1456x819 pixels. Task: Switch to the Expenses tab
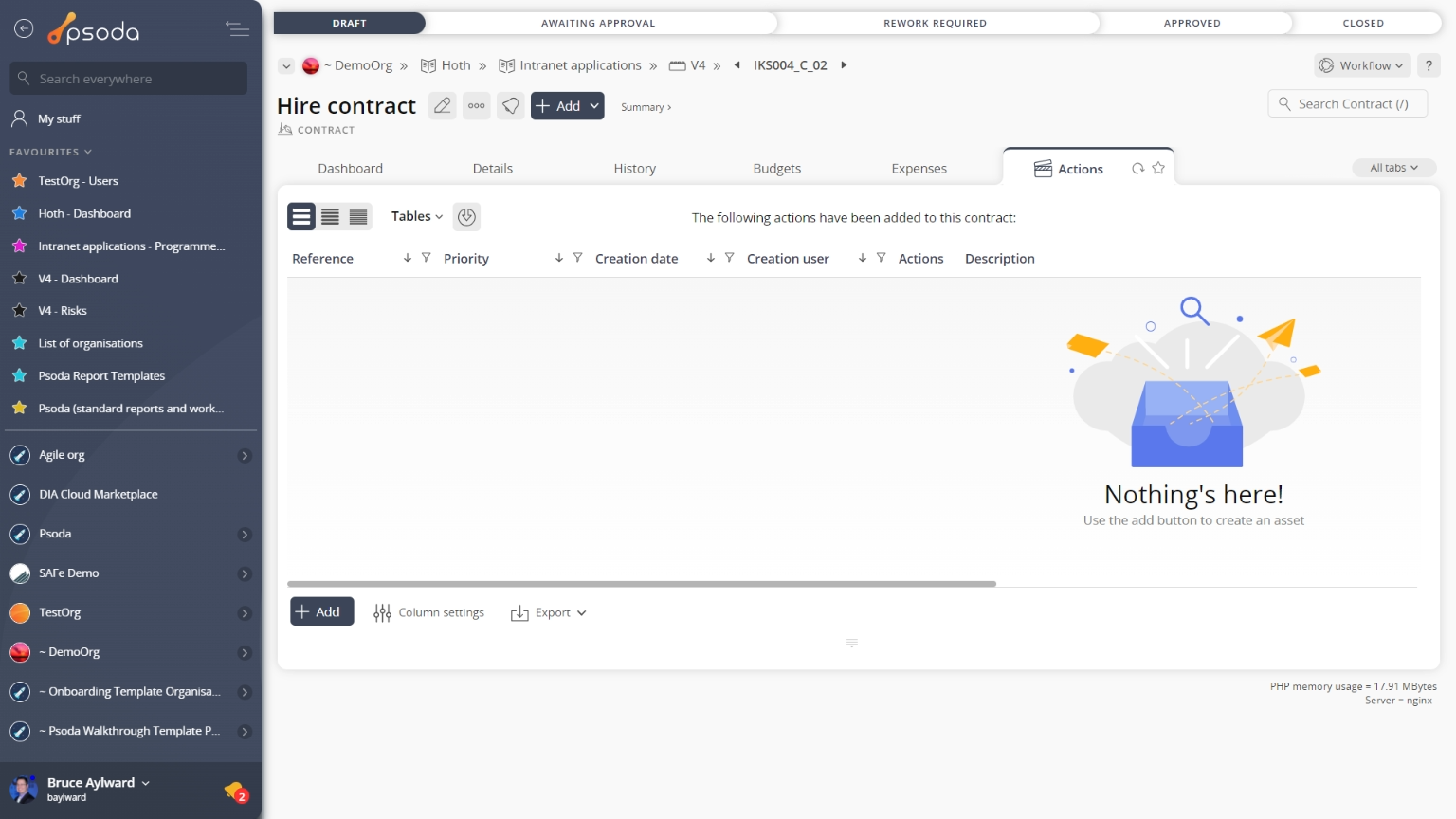pos(919,169)
